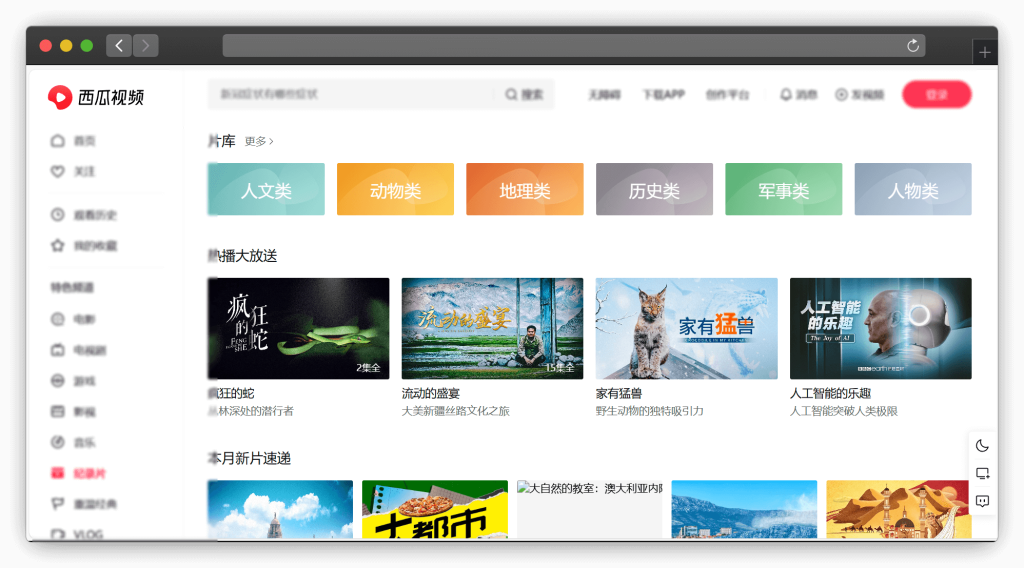Select the 人文类 category tile
This screenshot has height=568, width=1024.
(266, 189)
